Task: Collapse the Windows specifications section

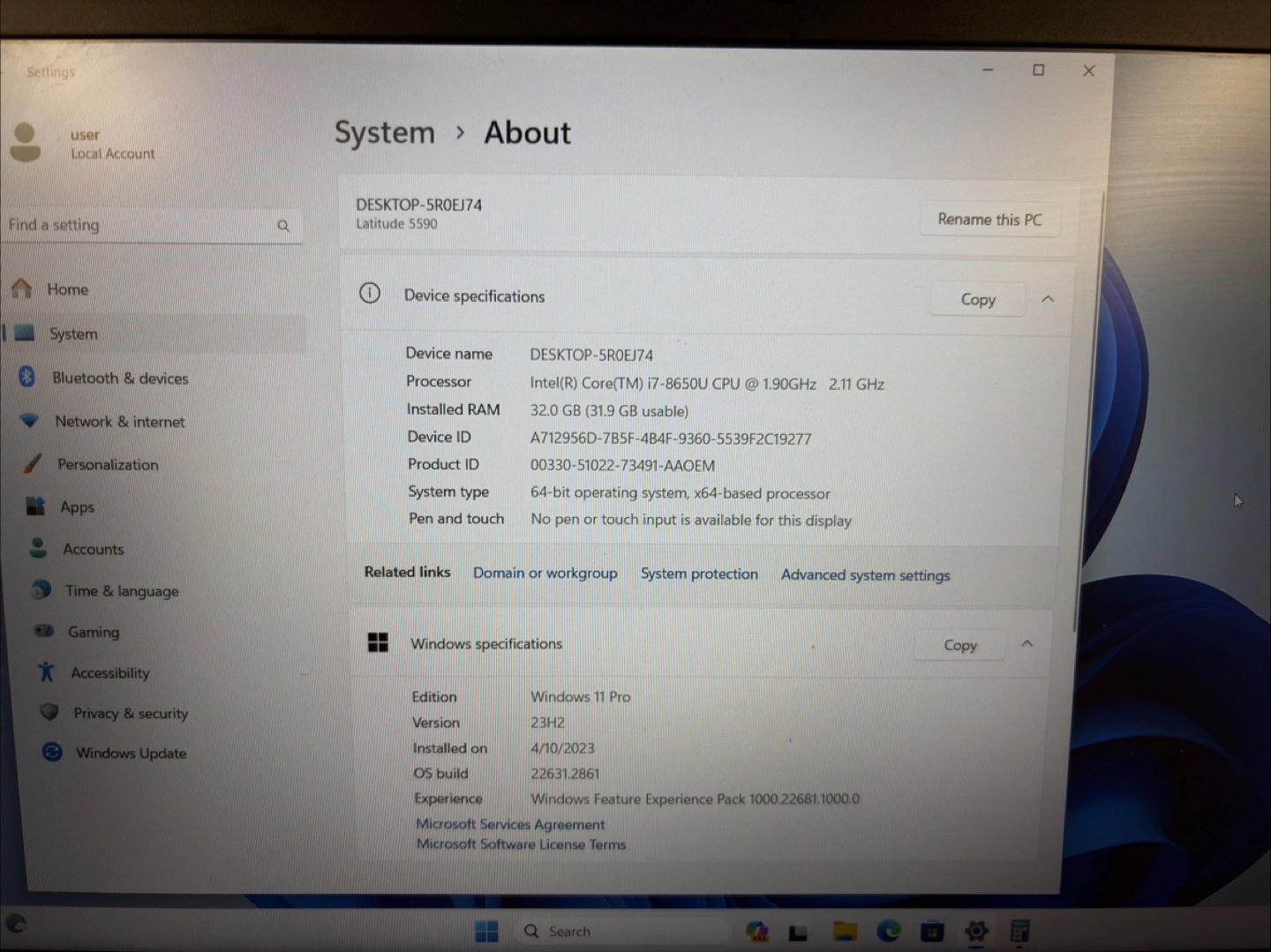Action: click(1027, 644)
